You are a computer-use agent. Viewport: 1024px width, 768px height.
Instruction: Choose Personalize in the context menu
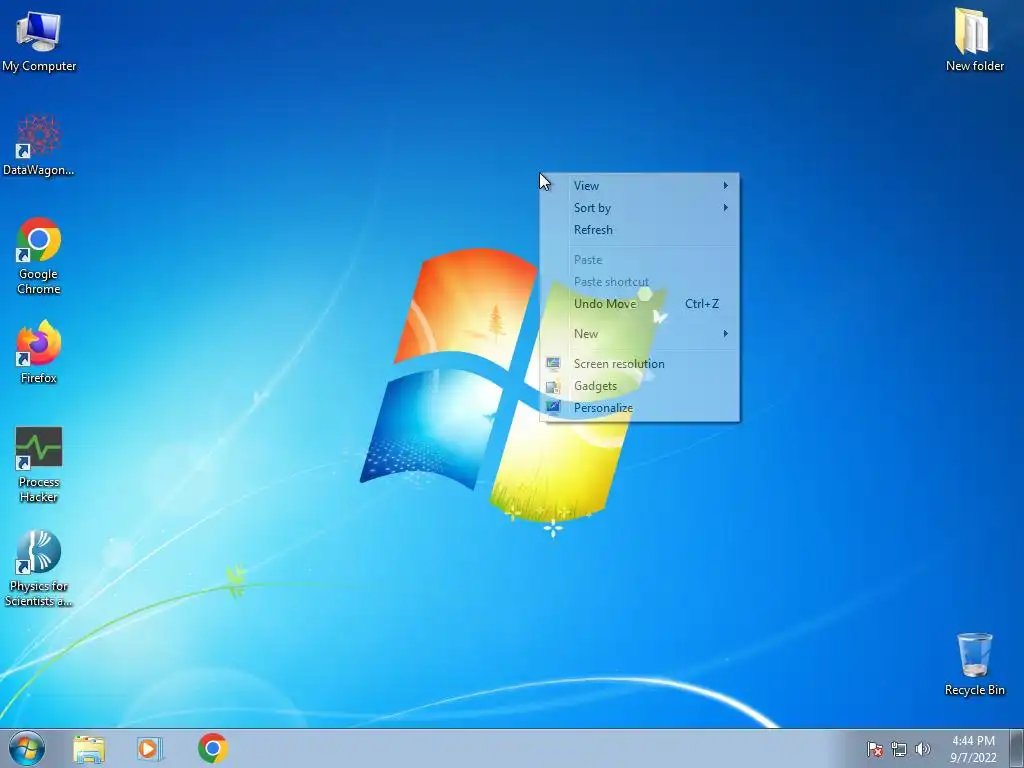click(x=639, y=408)
